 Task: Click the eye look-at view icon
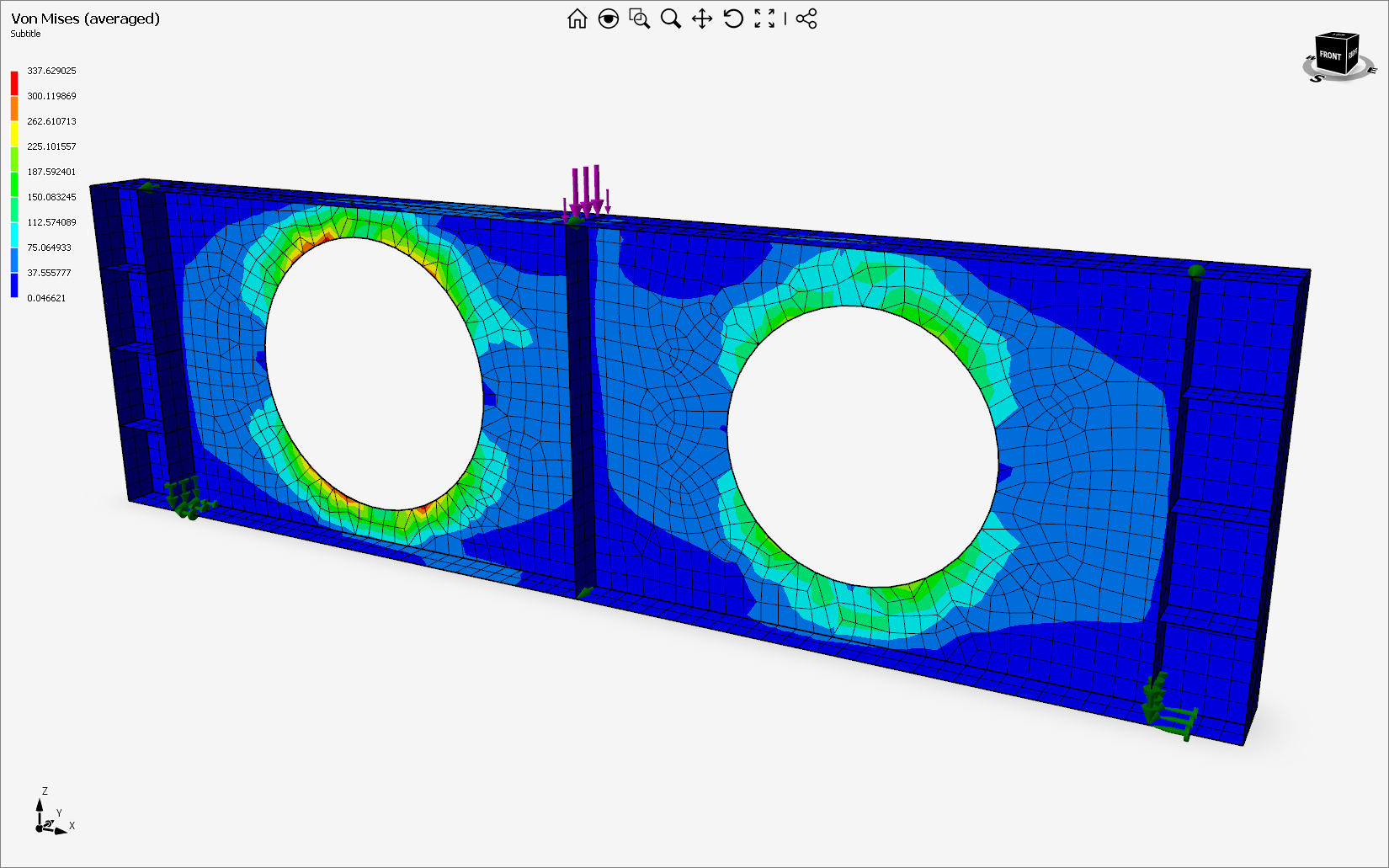(x=608, y=19)
